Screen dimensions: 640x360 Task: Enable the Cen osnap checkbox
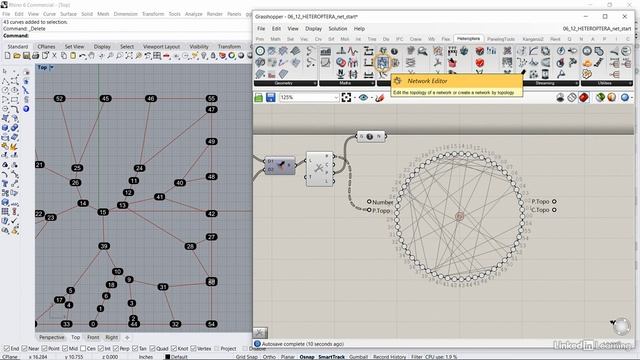[83, 349]
